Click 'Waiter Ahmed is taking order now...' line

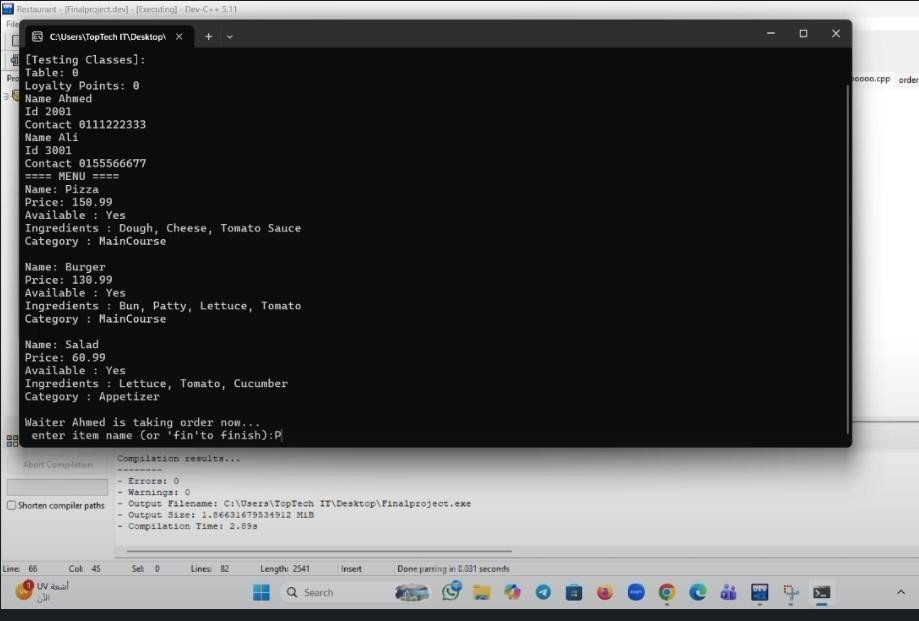pyautogui.click(x=142, y=422)
